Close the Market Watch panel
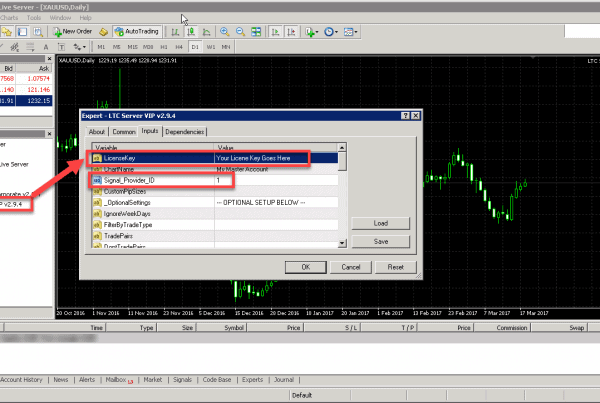Screen dimensions: 600x403 pyautogui.click(x=49, y=59)
